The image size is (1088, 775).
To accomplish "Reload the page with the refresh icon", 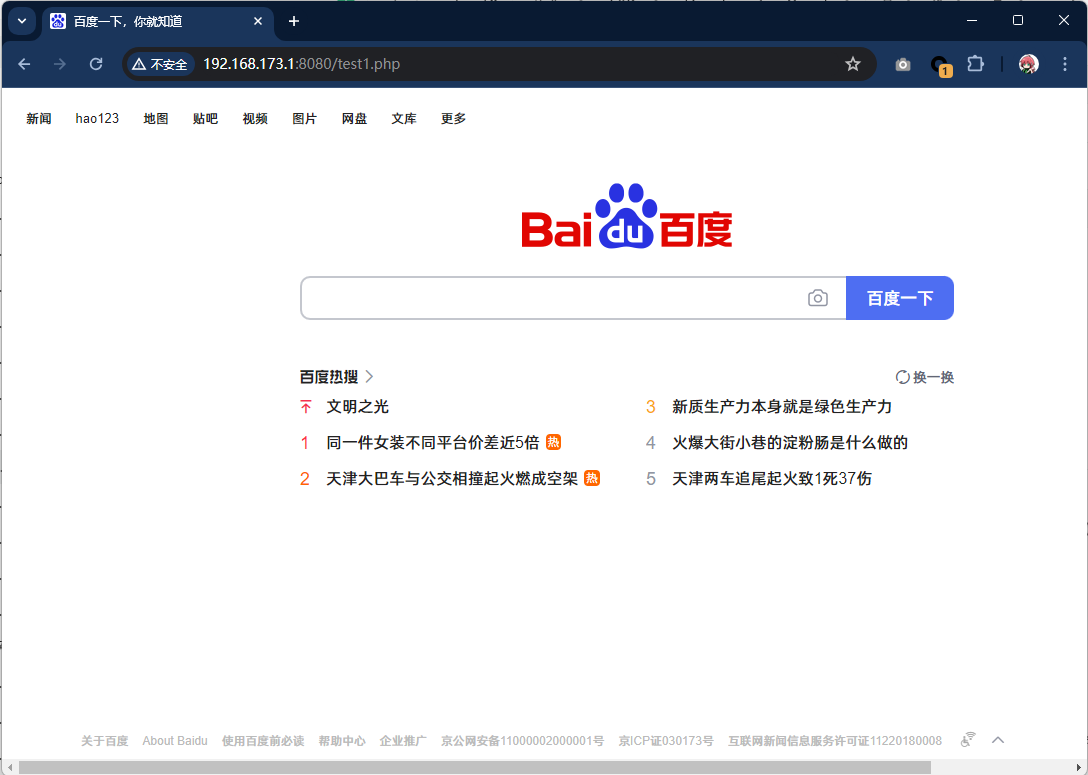I will point(96,64).
